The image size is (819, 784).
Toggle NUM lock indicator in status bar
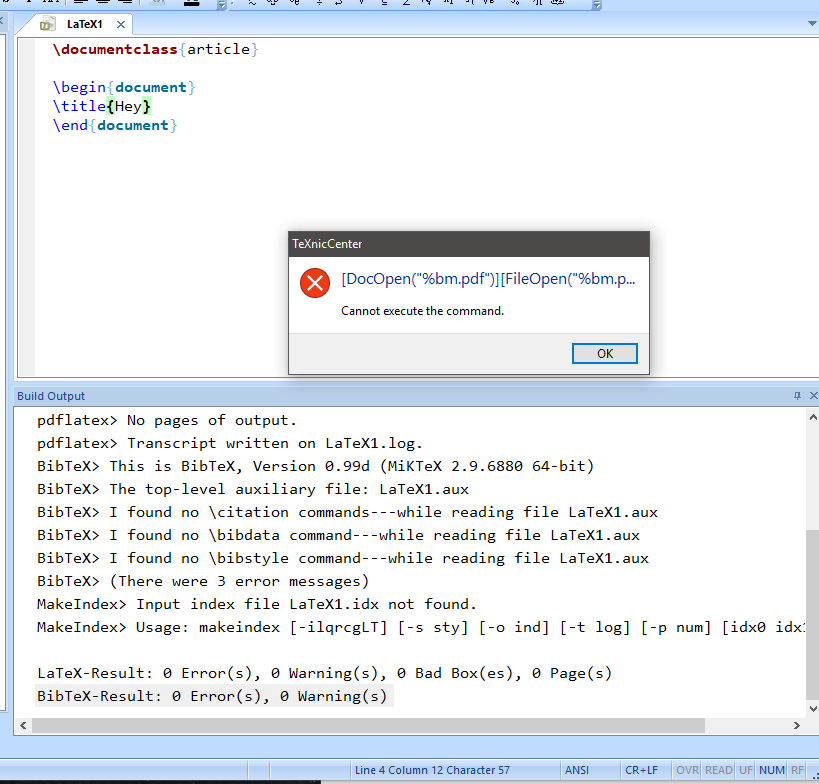[771, 770]
